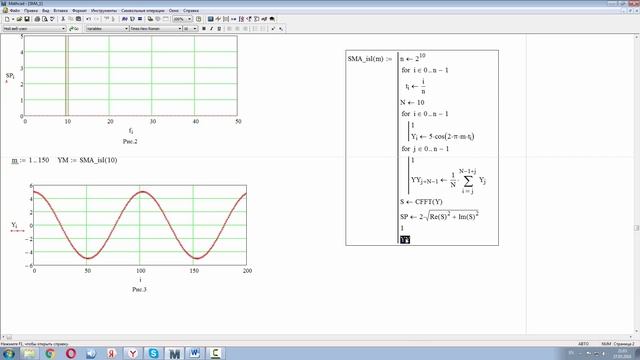Viewport: 640px width, 360px height.
Task: Toggle bulleted list formatting
Action: coord(255,29)
